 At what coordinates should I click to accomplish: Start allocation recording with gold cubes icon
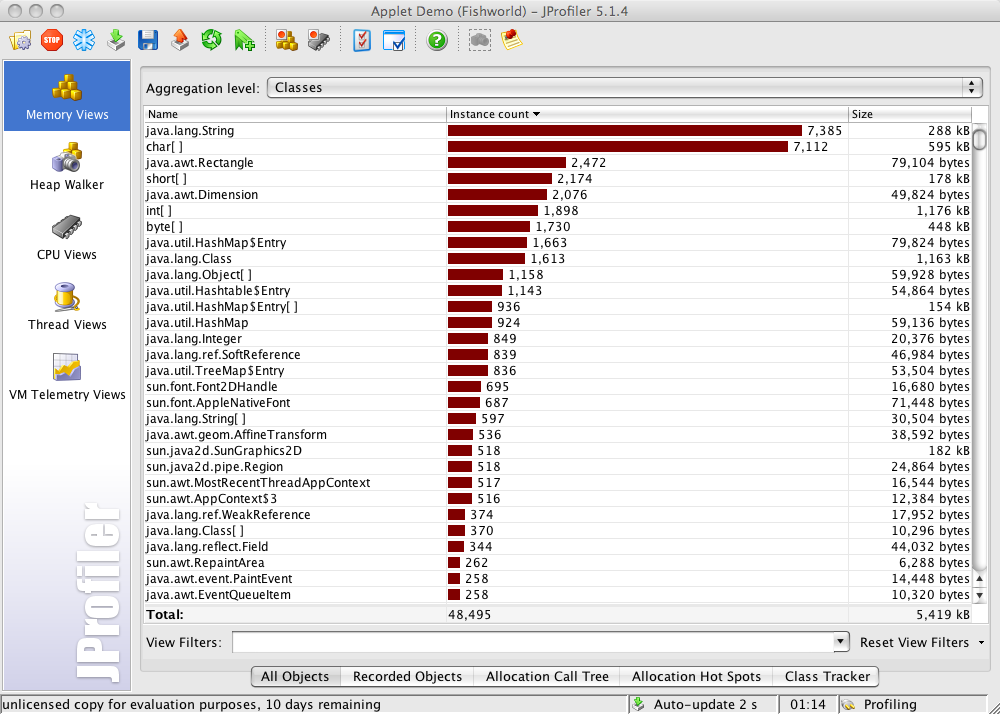click(286, 41)
